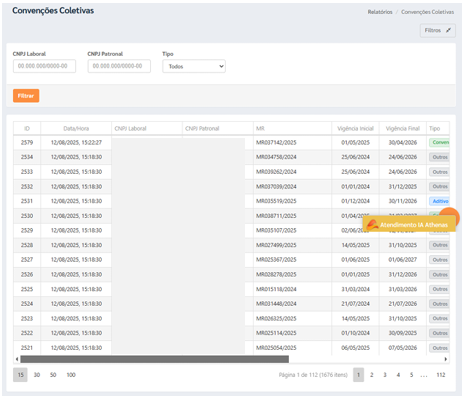Screen dimensions: 465x398
Task: Click Vigência Final 30/04/2026 cell
Action: click(x=403, y=143)
